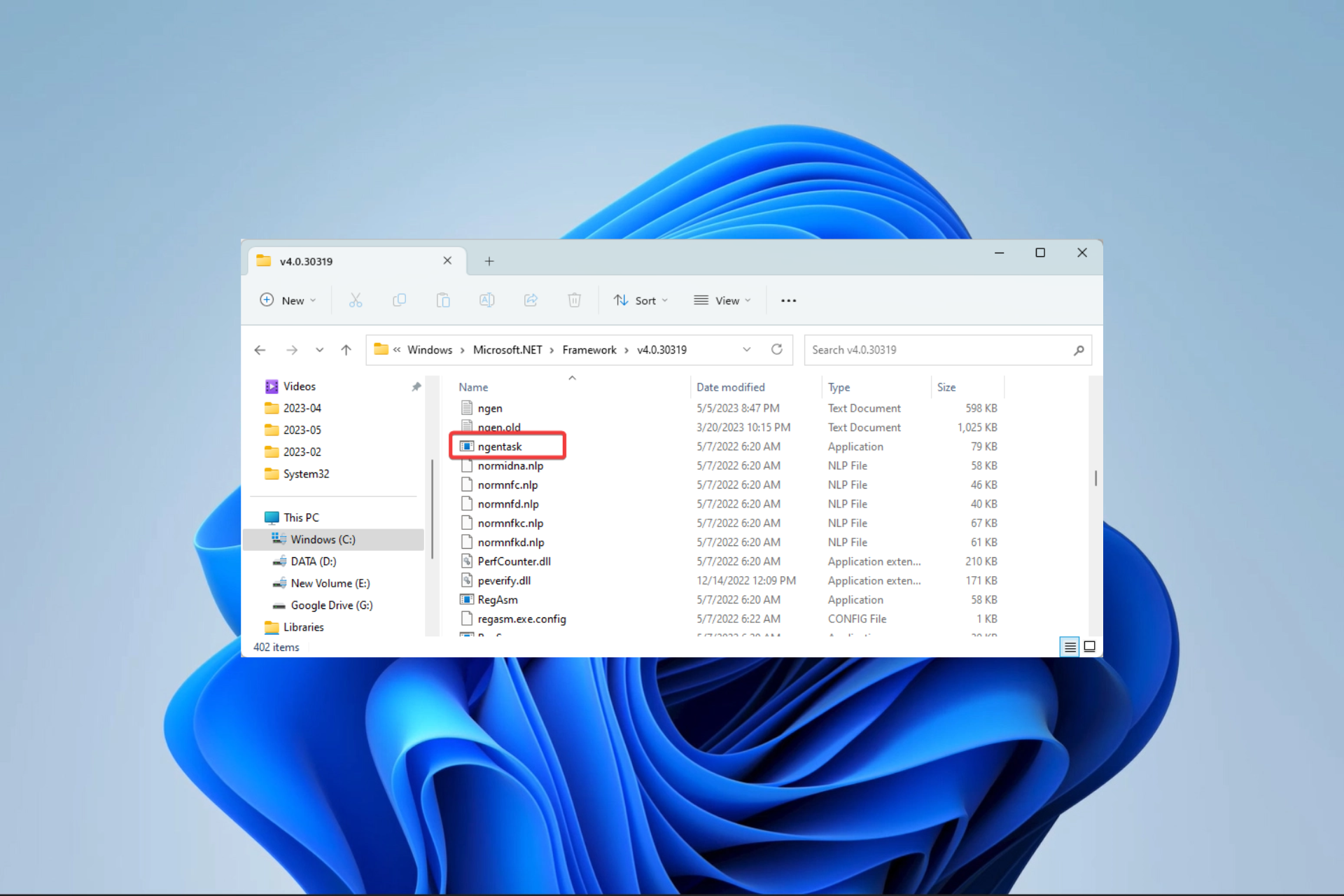Click the Rename icon in toolbar
This screenshot has height=896, width=1344.
click(x=486, y=300)
